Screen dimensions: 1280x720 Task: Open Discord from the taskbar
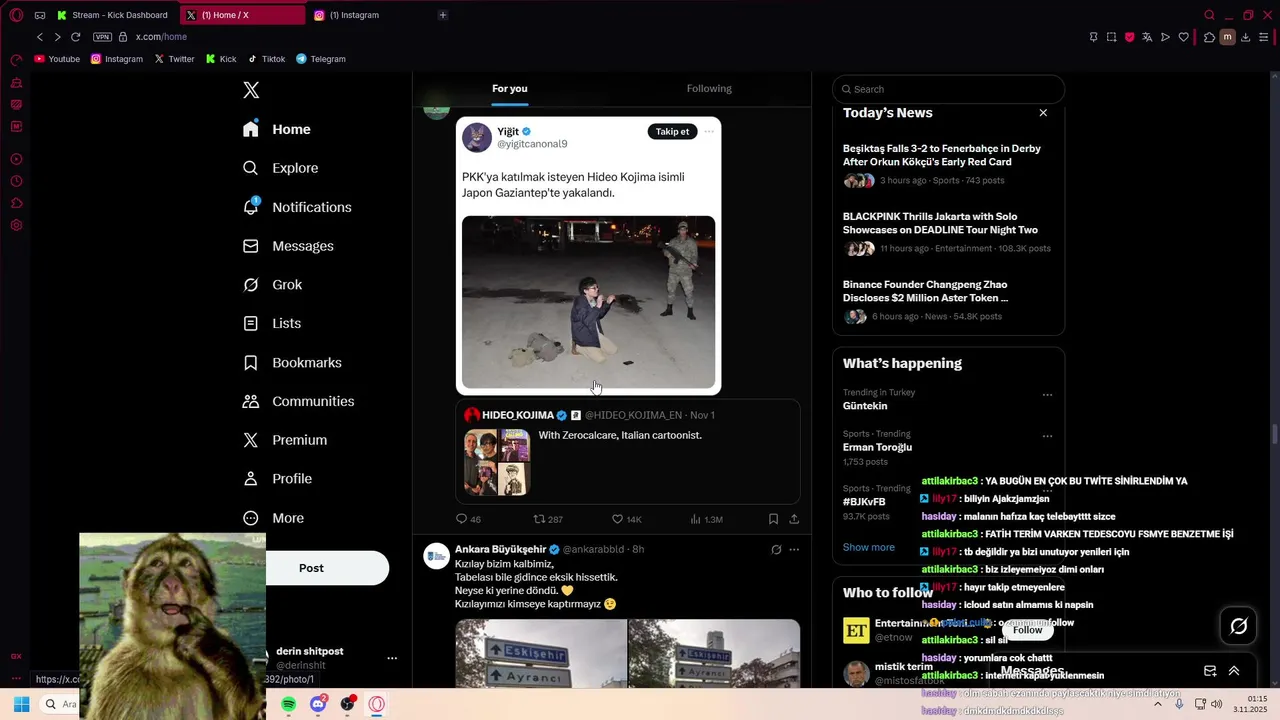[318, 704]
